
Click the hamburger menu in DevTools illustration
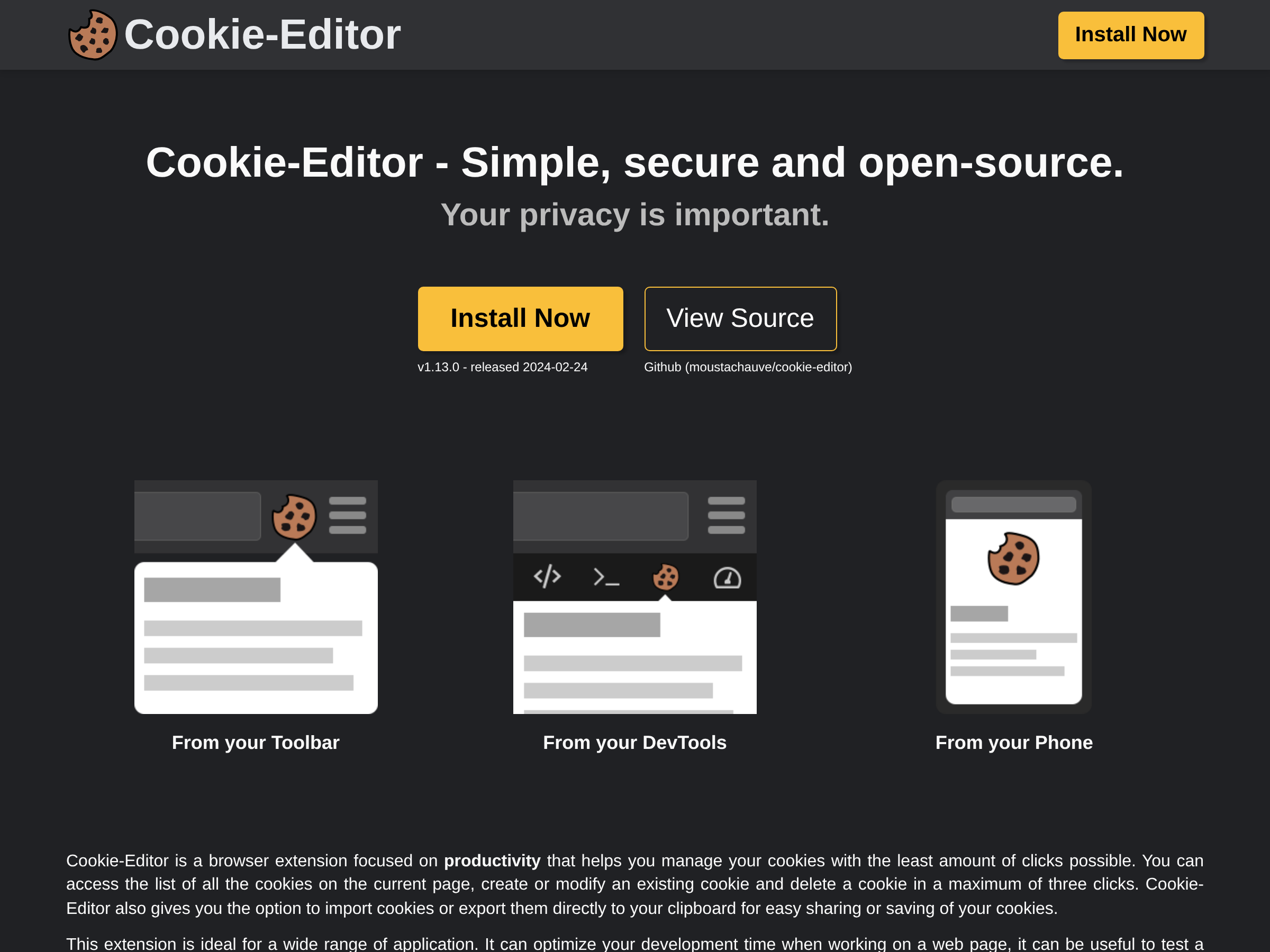pyautogui.click(x=727, y=515)
